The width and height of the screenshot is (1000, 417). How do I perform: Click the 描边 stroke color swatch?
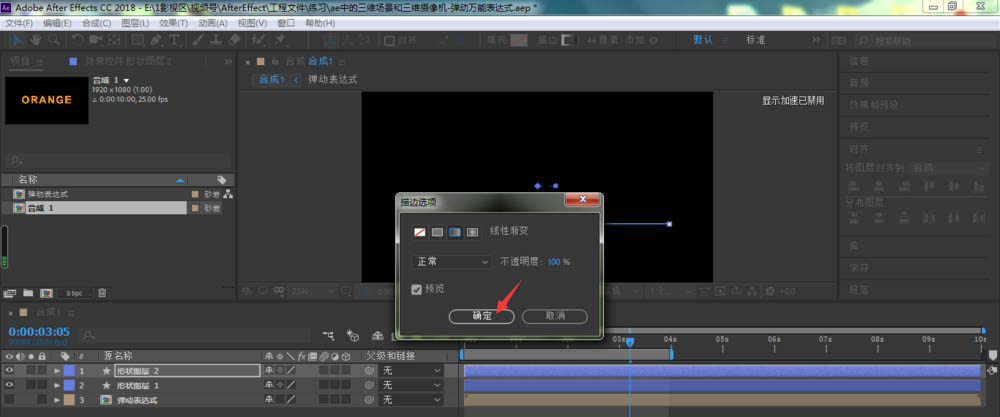coord(568,40)
